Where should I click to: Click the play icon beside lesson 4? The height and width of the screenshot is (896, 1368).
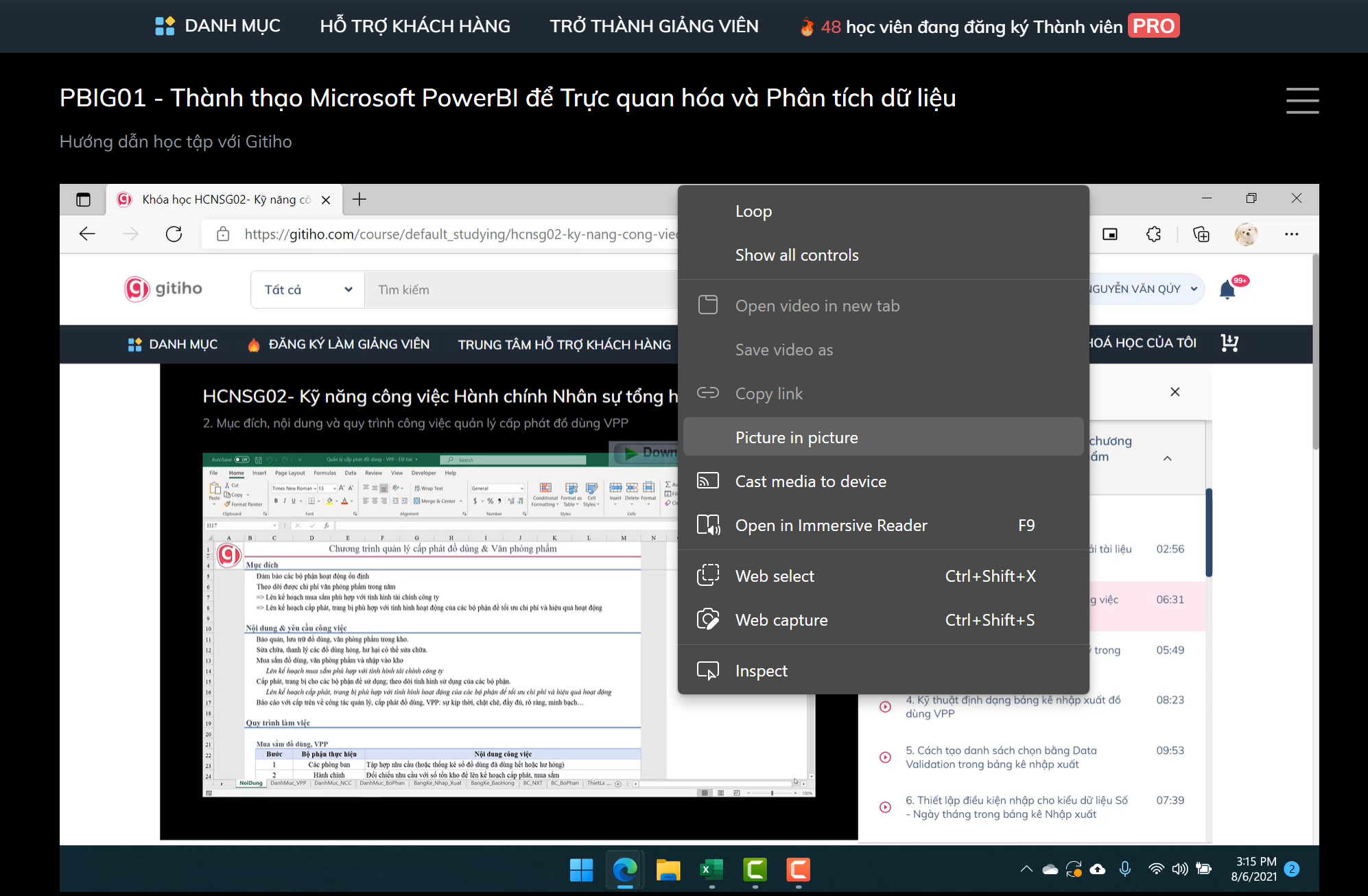pyautogui.click(x=886, y=707)
